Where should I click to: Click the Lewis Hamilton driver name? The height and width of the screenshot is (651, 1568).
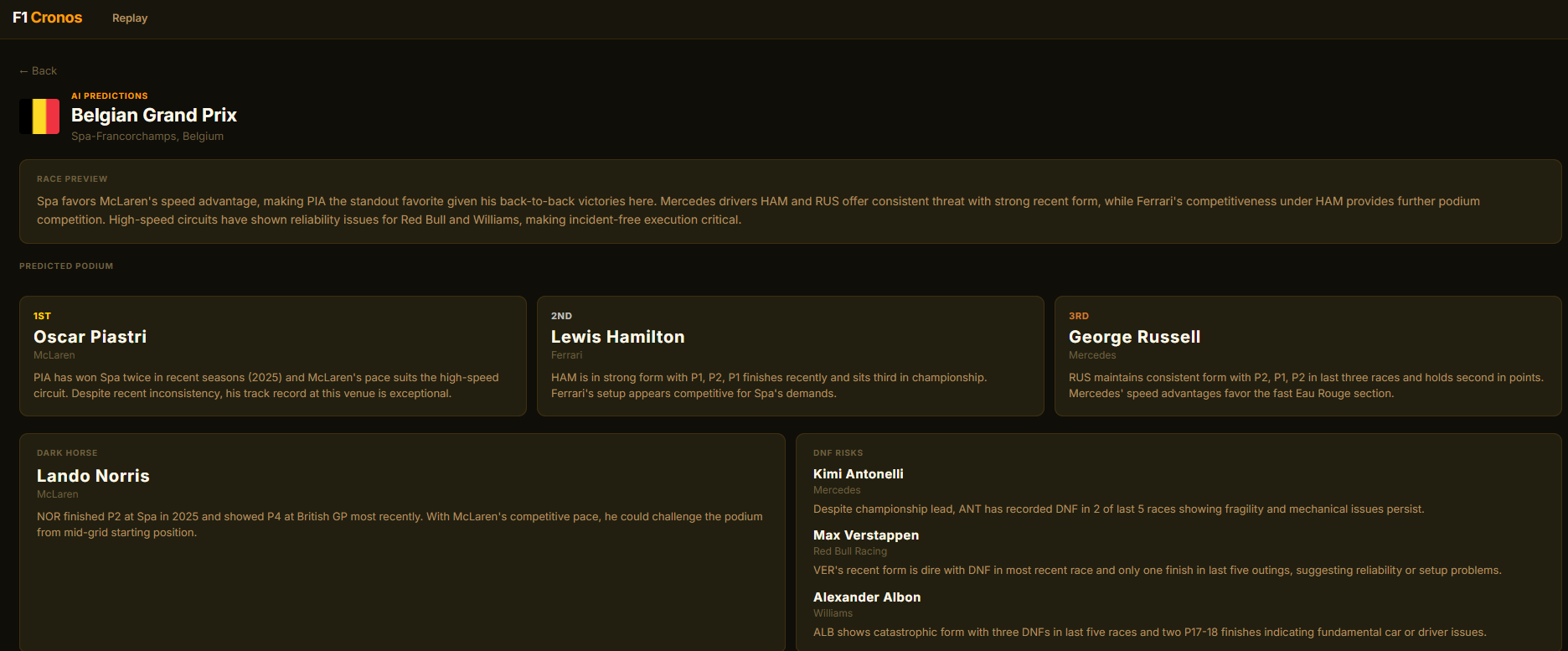tap(618, 337)
